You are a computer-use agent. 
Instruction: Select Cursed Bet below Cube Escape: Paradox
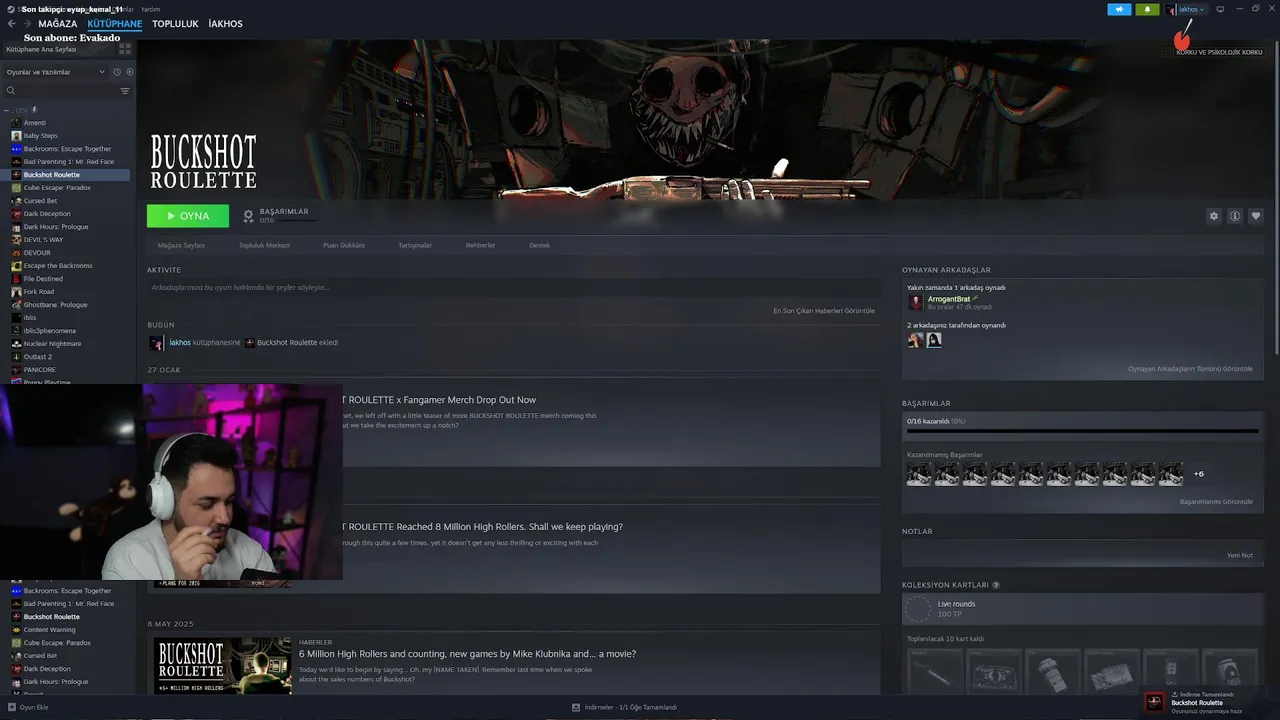pyautogui.click(x=40, y=201)
